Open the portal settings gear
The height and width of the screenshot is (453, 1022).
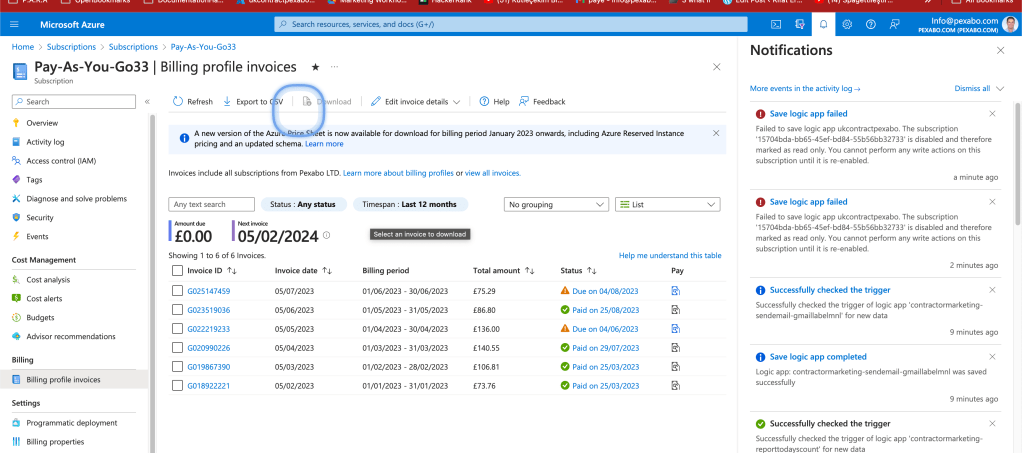click(x=847, y=25)
